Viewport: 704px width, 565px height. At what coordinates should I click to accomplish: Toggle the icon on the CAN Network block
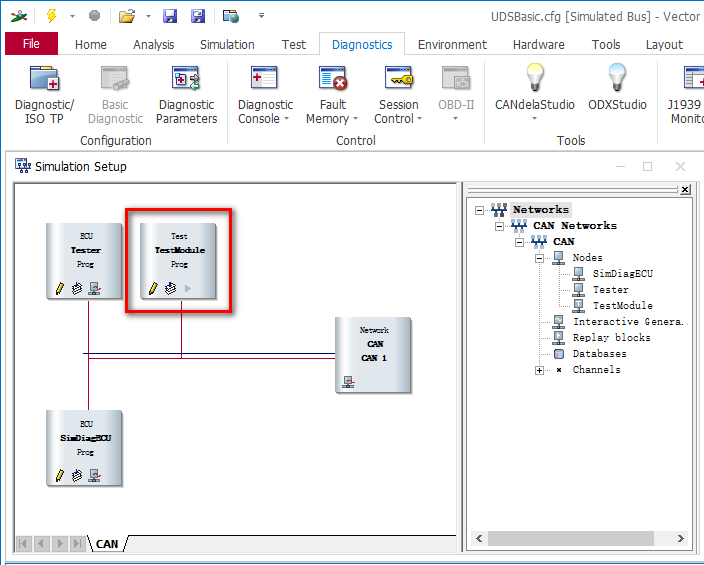(x=348, y=382)
